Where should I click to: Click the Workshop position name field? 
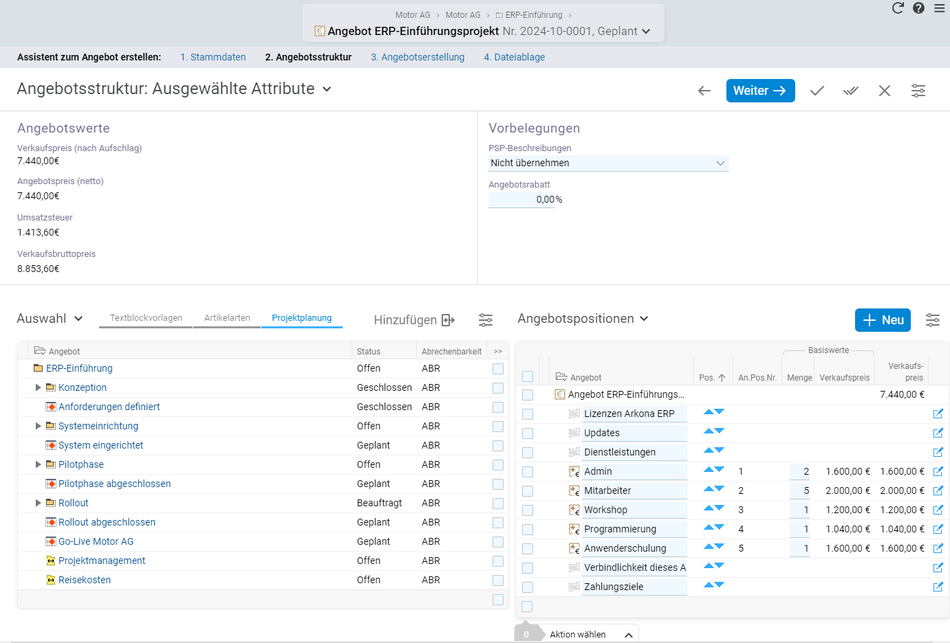point(634,510)
